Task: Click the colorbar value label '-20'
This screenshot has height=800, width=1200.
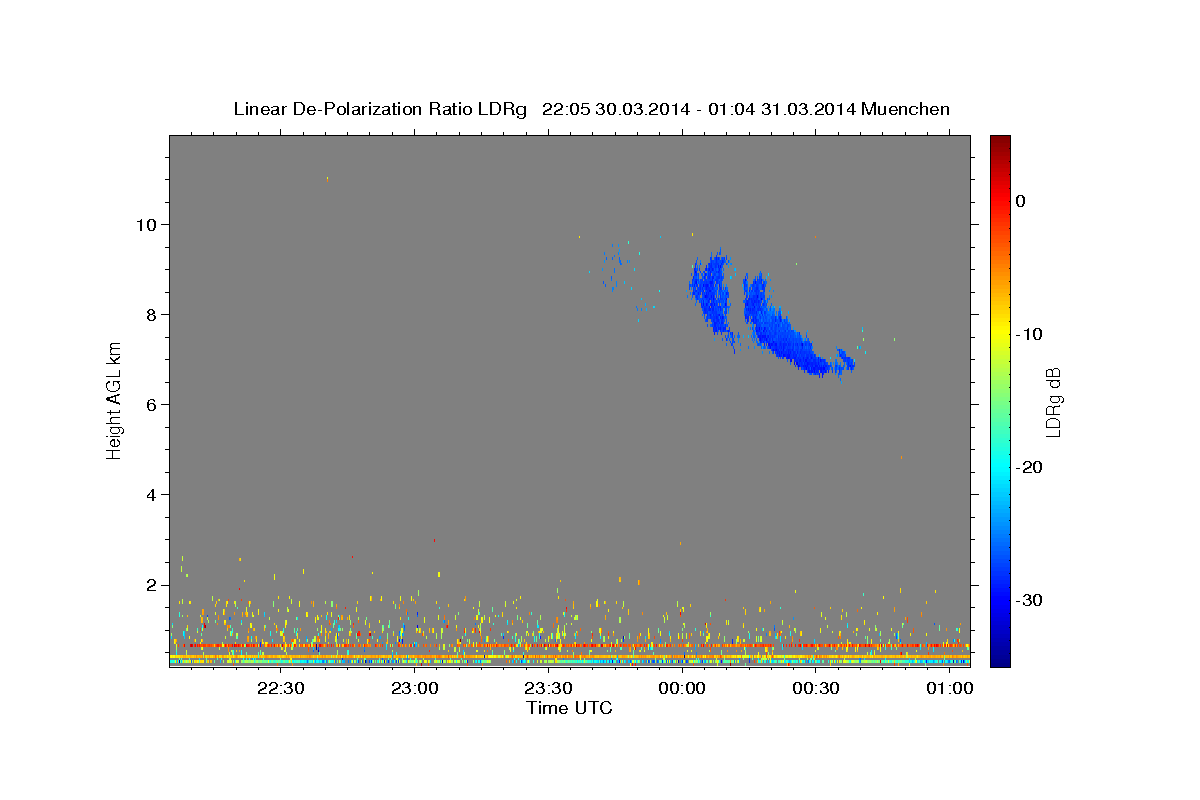Action: point(1030,467)
